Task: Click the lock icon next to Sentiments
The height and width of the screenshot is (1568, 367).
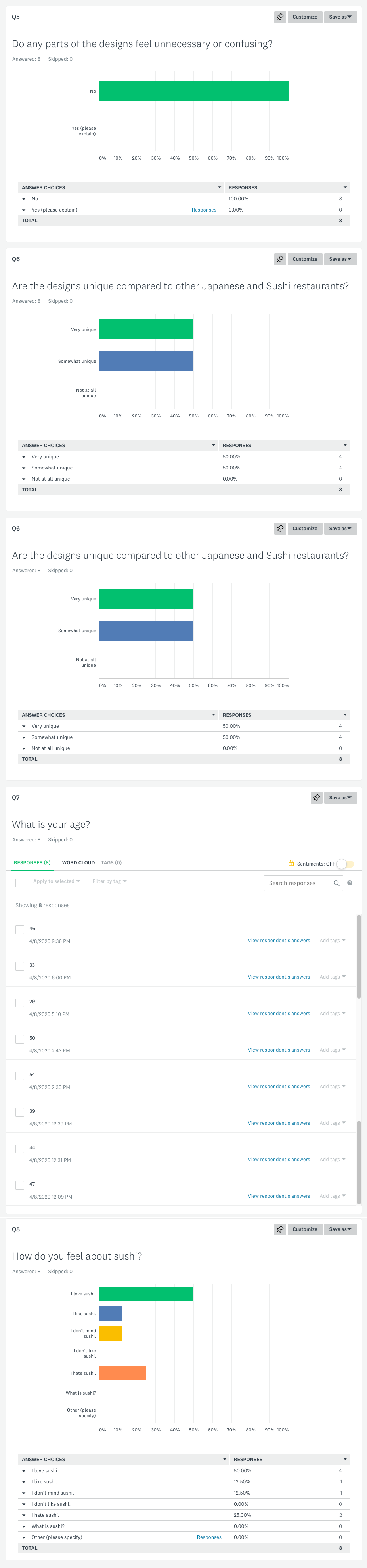Action: 291,863
